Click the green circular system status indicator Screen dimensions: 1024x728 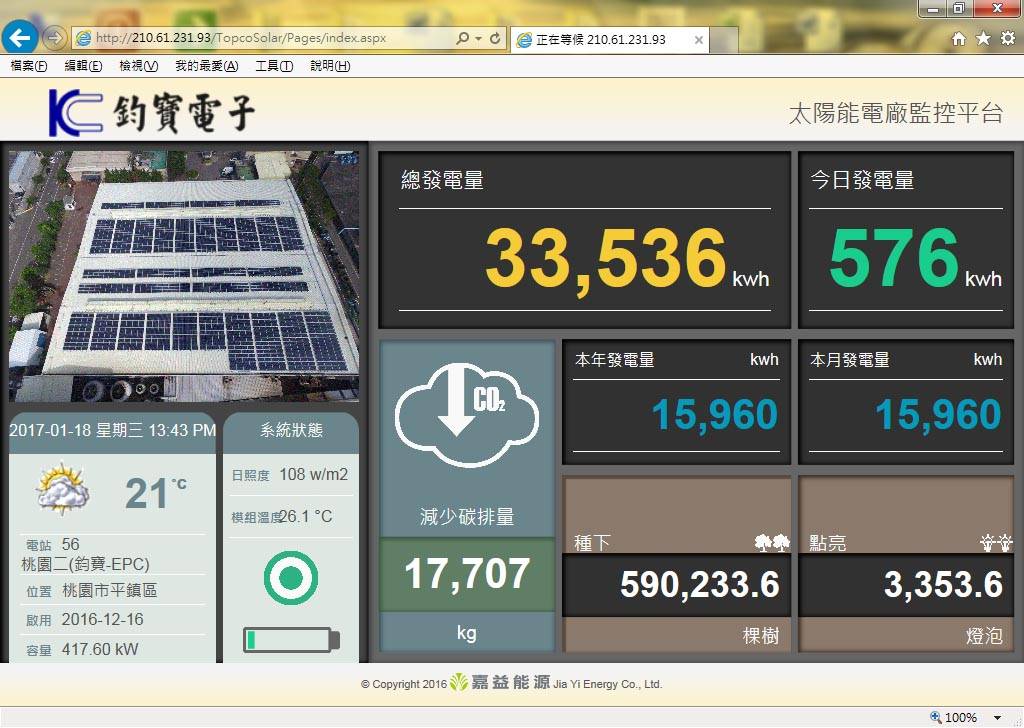tap(291, 579)
